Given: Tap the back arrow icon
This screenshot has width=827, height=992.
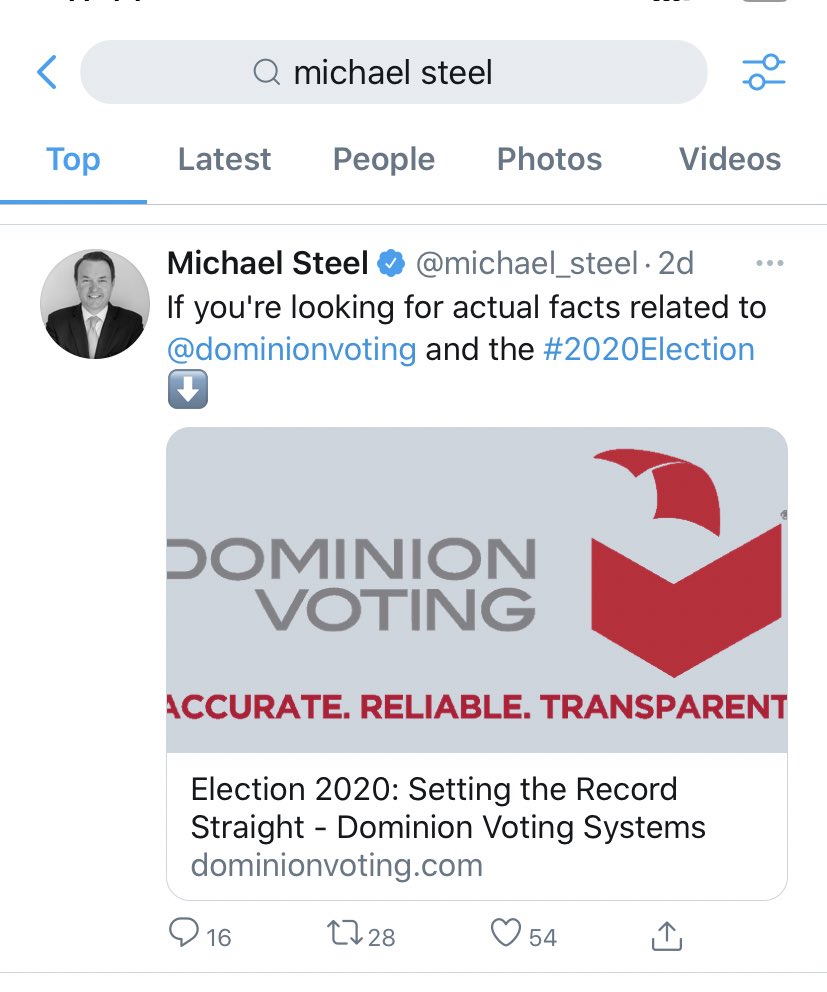Looking at the screenshot, I should 47,72.
